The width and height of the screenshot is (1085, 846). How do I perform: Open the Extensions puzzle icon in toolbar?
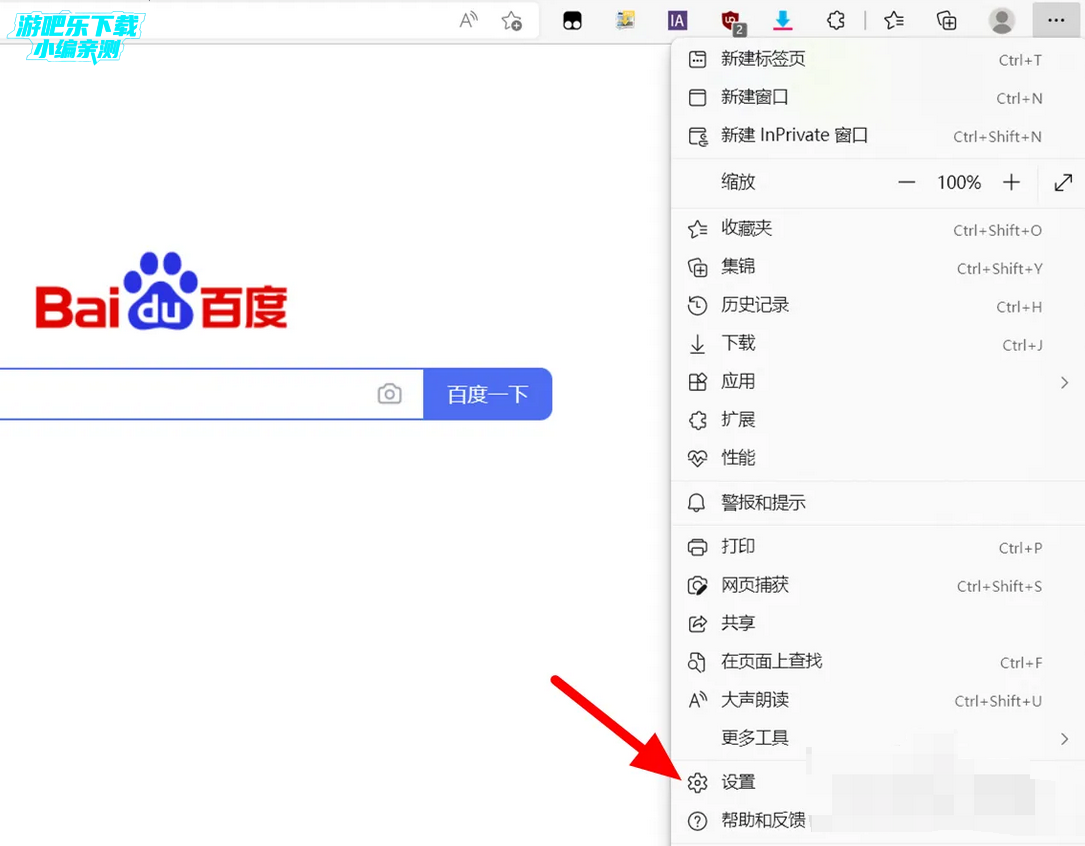(836, 20)
